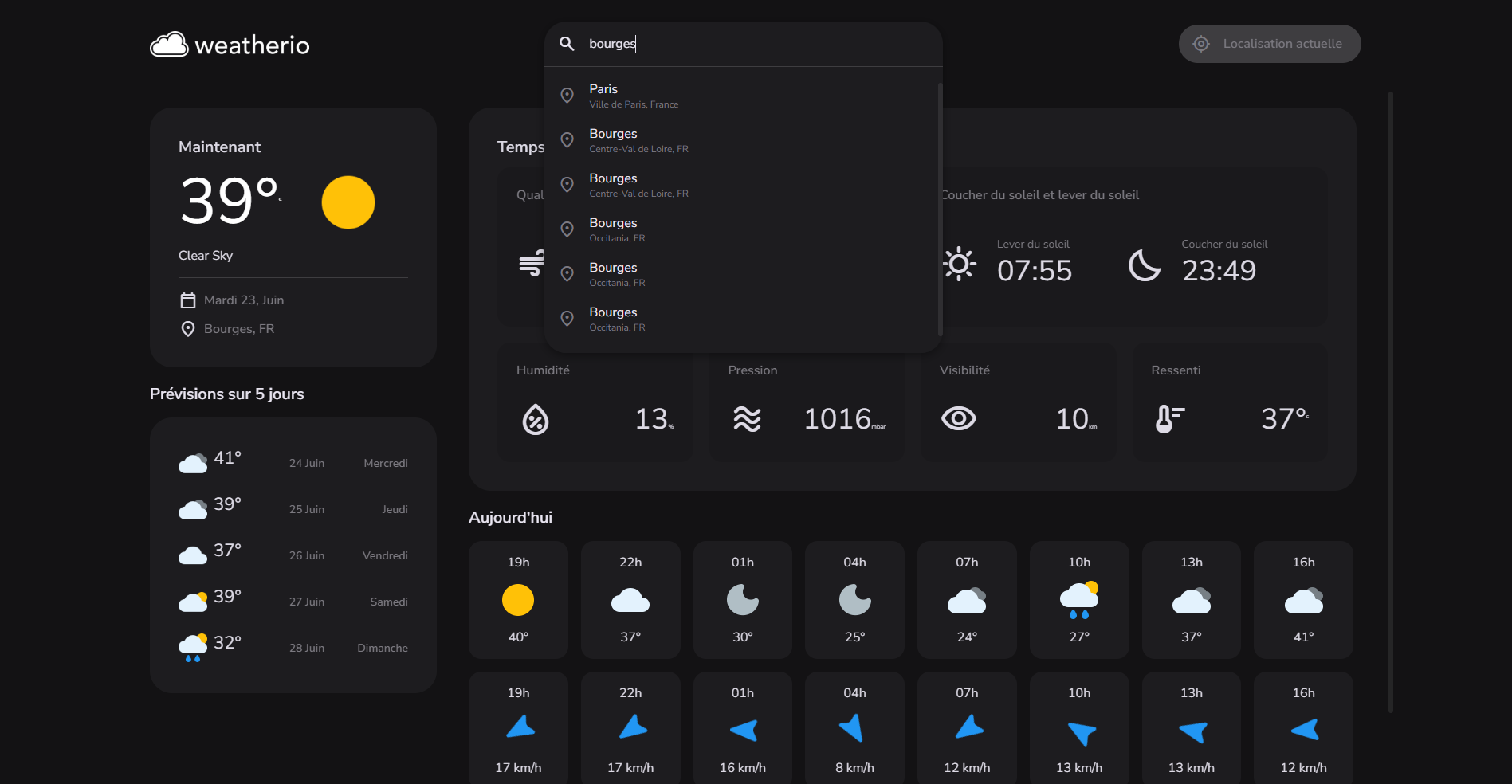Click the Humidité card

coord(595,402)
